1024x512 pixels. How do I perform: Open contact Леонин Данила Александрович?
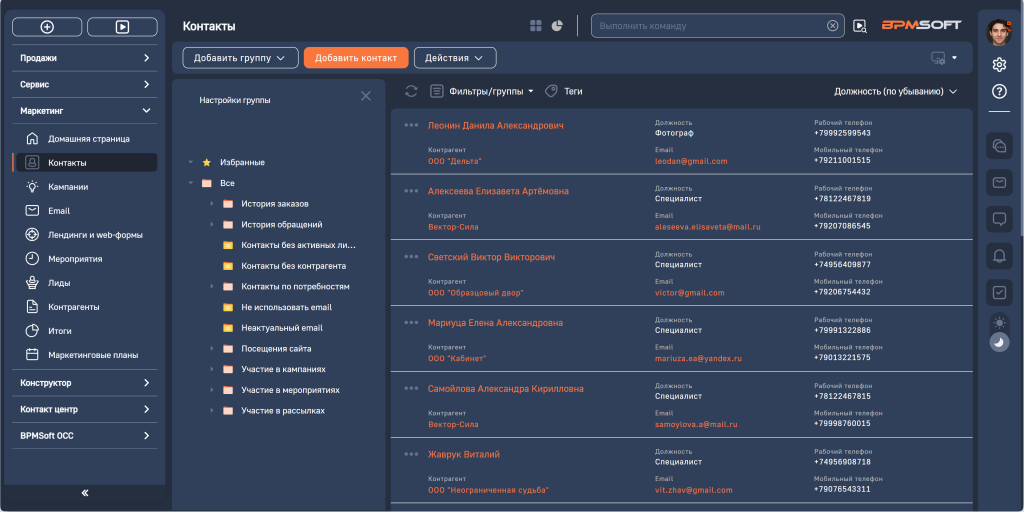[x=495, y=126]
